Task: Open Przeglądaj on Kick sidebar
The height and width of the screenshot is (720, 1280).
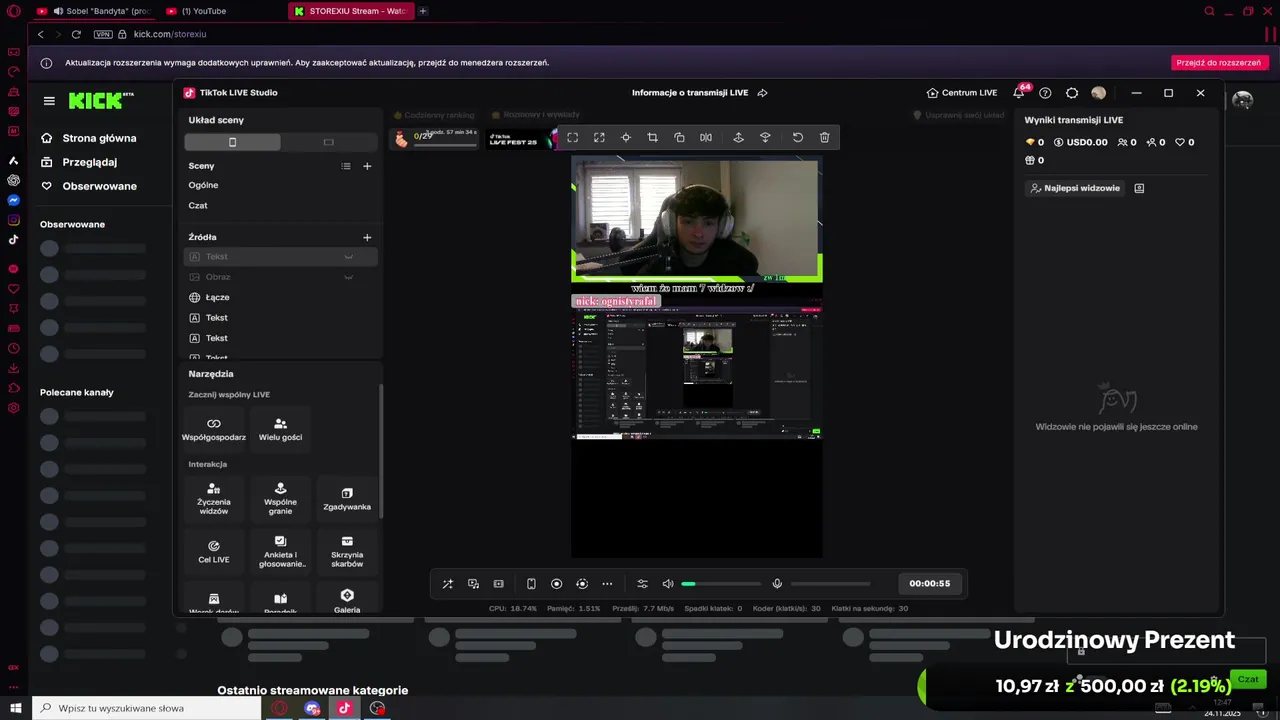Action: pos(79,162)
